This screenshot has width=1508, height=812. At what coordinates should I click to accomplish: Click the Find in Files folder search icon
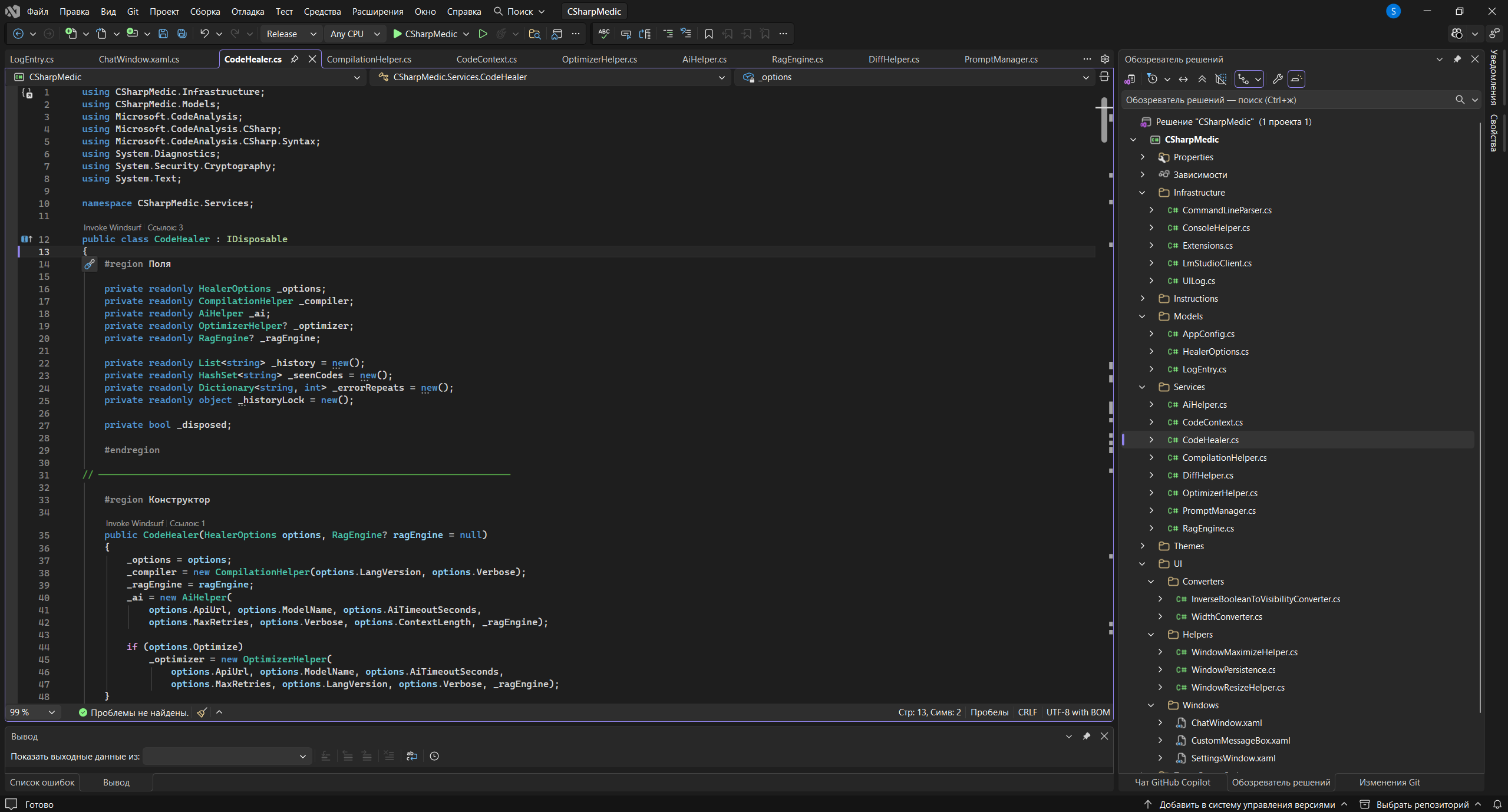[x=534, y=34]
